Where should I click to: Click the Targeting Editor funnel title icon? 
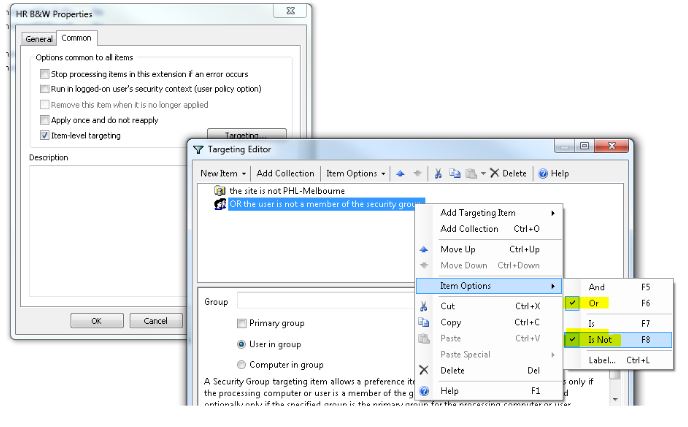[198, 148]
